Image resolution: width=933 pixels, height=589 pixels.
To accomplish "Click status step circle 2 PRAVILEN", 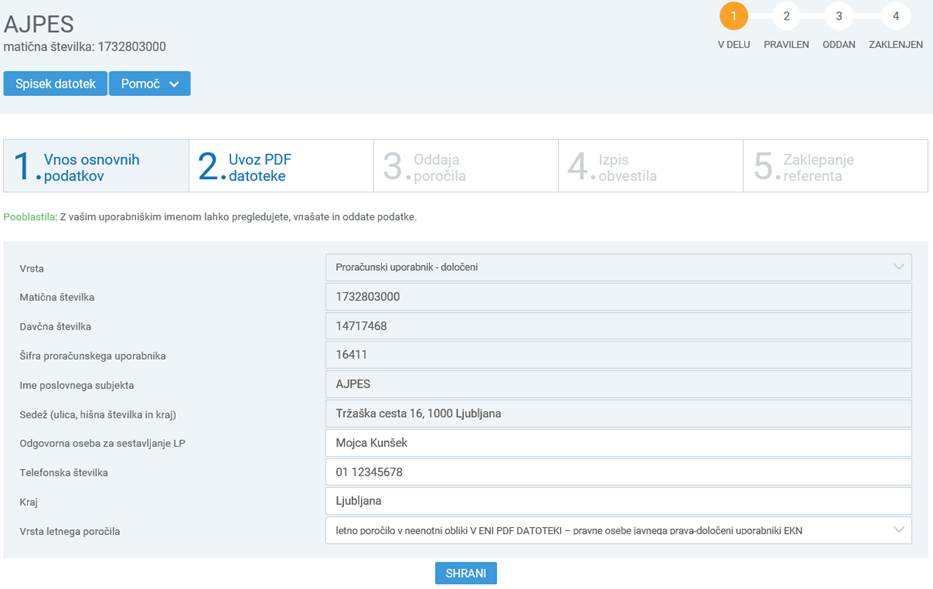I will coord(786,16).
